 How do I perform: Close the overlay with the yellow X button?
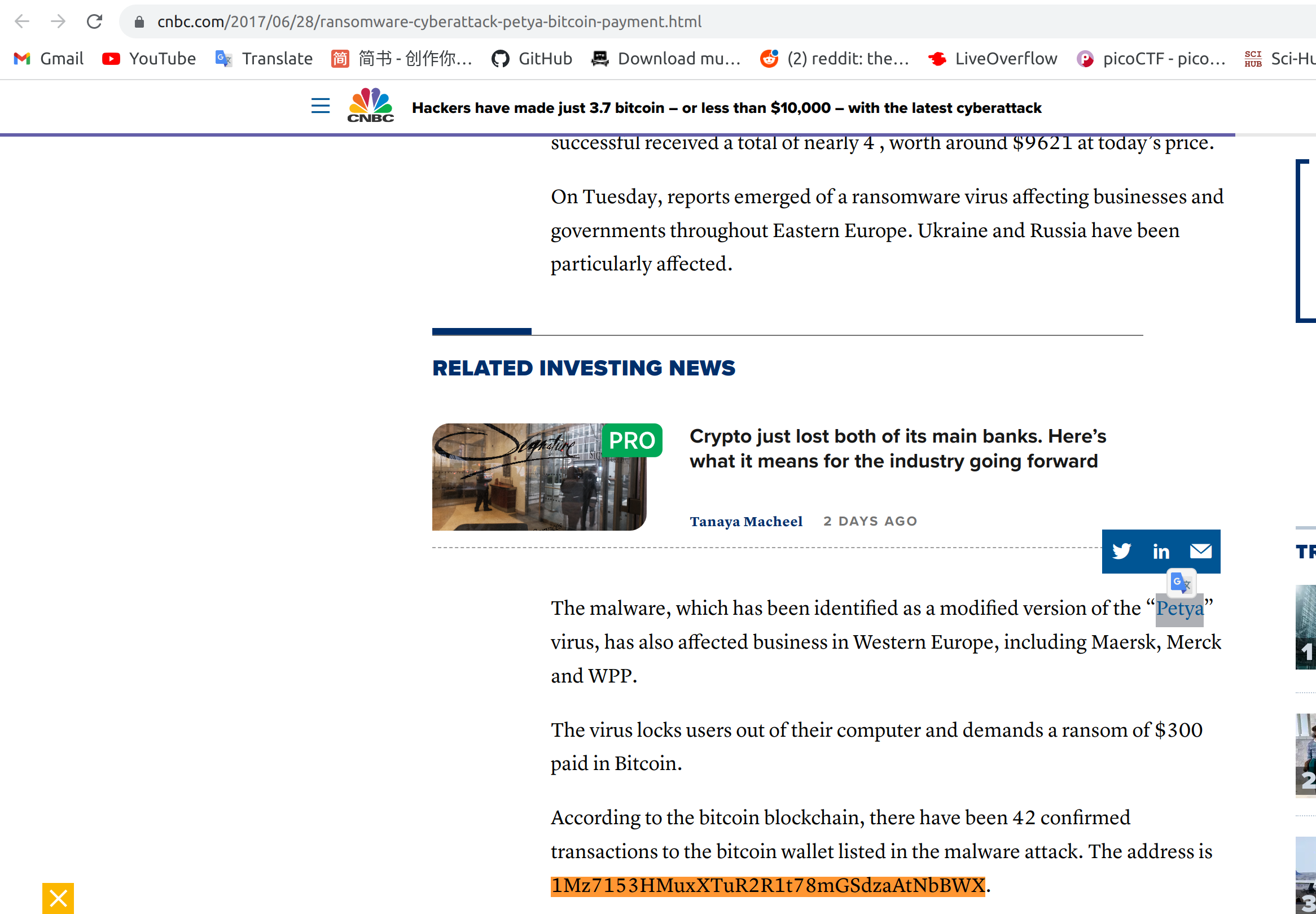[58, 899]
